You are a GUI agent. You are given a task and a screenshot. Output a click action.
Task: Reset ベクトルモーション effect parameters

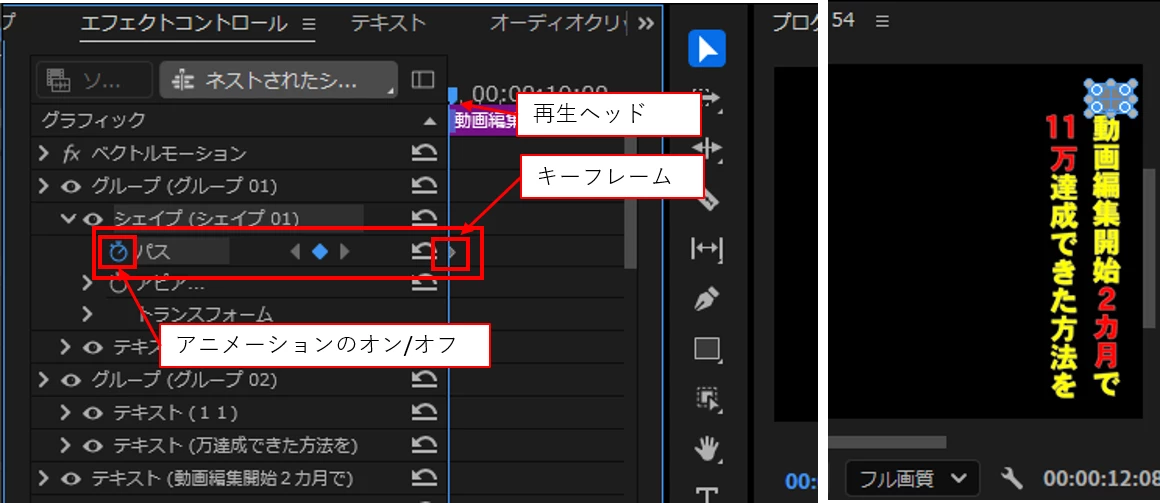click(424, 153)
